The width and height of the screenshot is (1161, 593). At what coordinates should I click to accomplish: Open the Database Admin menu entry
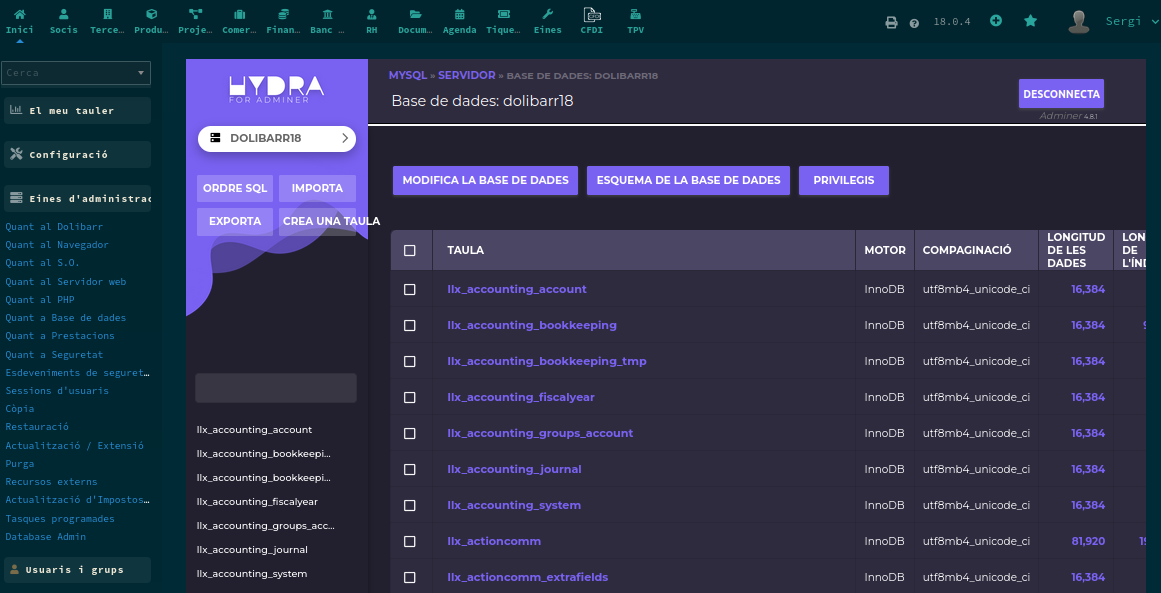click(x=46, y=537)
